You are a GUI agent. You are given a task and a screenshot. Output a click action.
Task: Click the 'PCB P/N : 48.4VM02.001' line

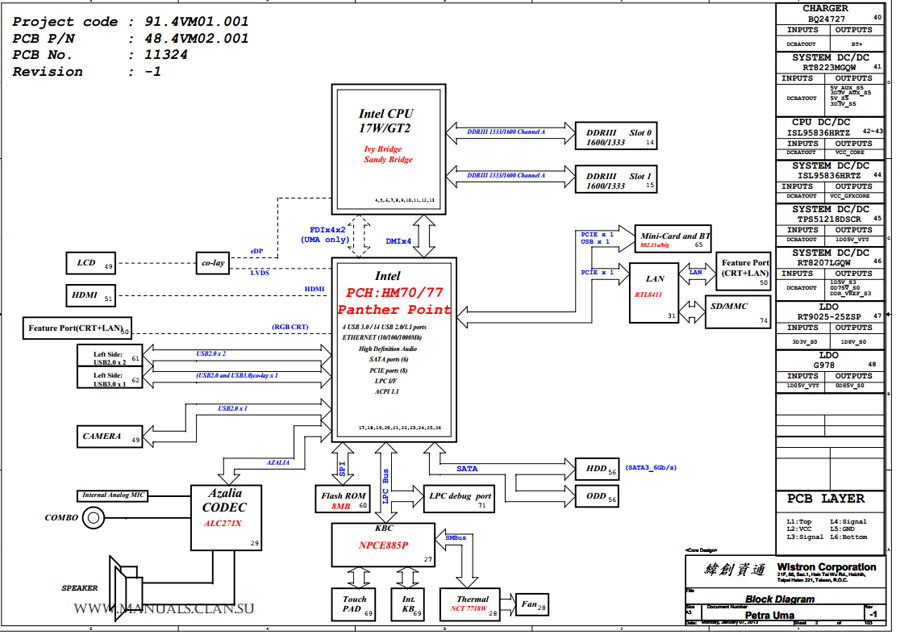(x=131, y=38)
